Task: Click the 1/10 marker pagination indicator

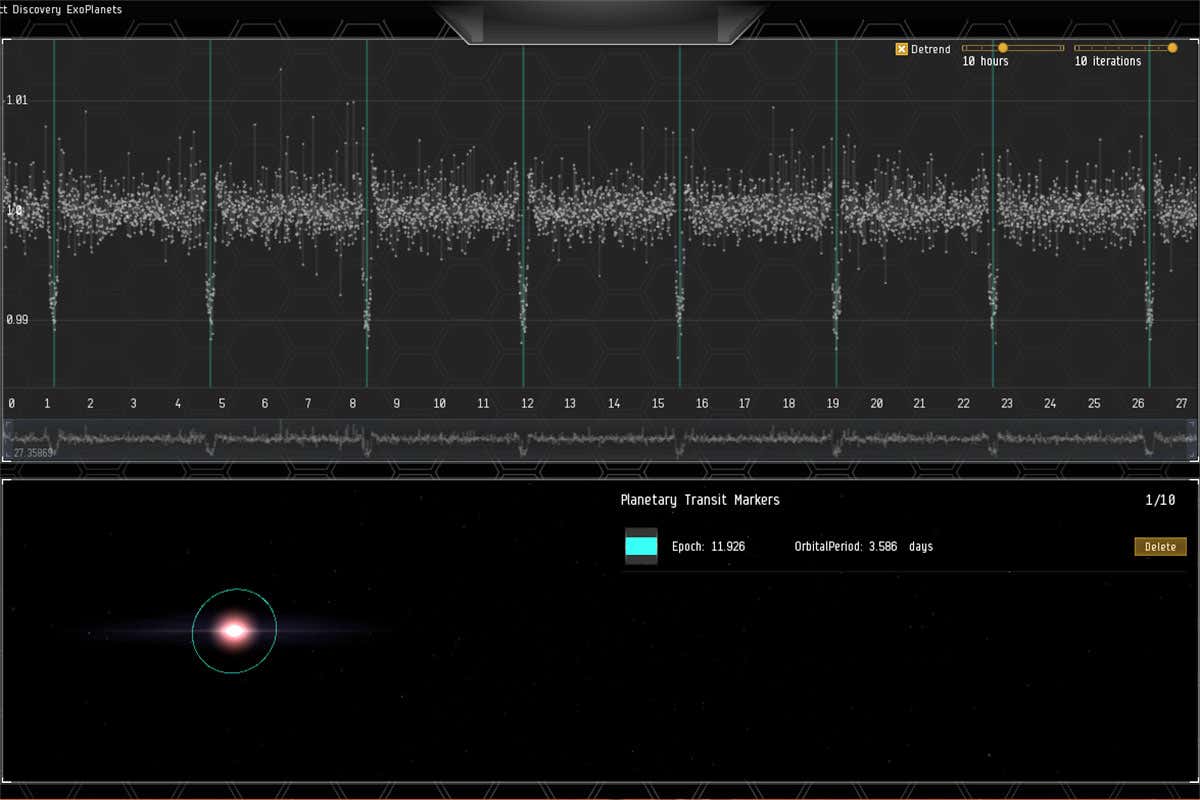Action: (x=1158, y=500)
